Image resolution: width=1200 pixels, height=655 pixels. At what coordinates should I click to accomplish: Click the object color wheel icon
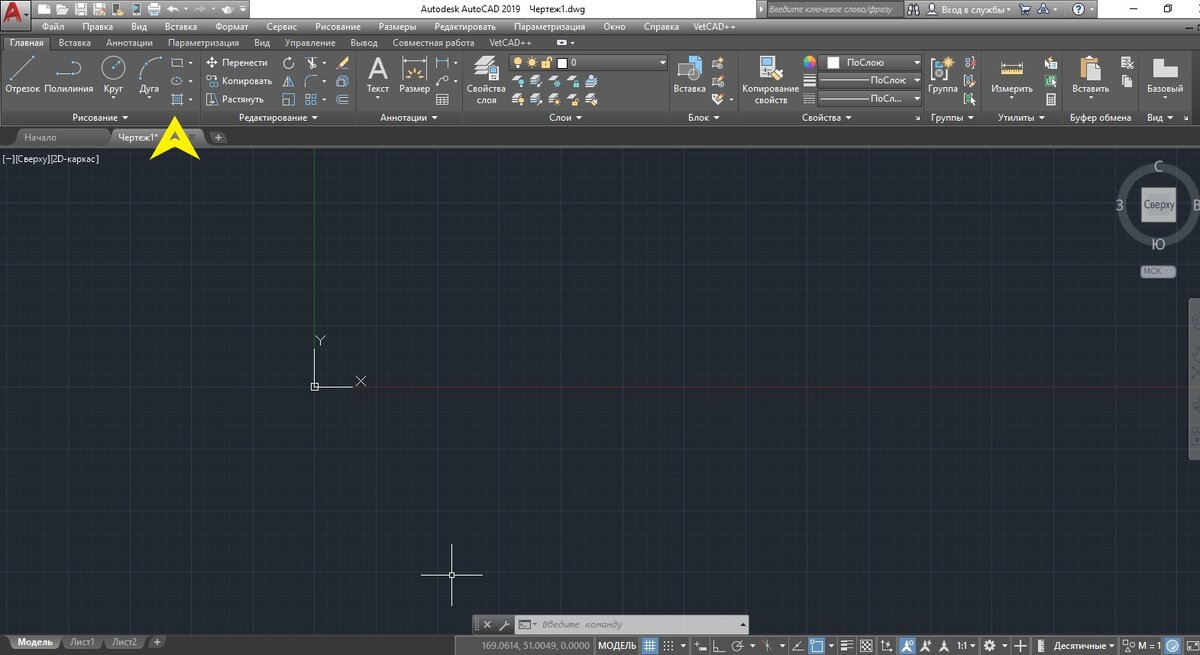point(809,62)
